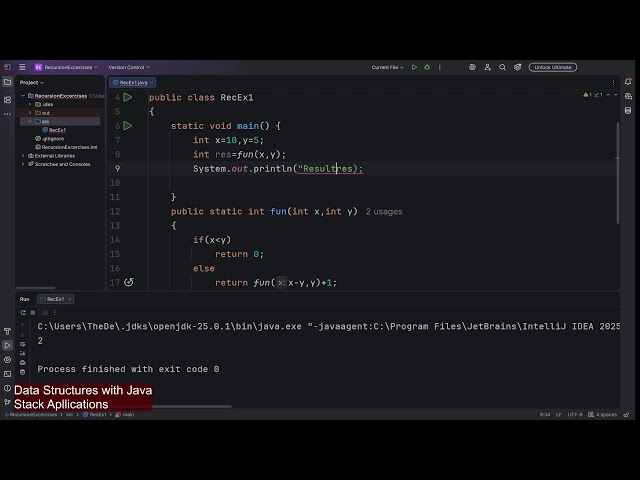Screen dimensions: 640x480
Task: Open the Notifications bell
Action: click(x=628, y=82)
